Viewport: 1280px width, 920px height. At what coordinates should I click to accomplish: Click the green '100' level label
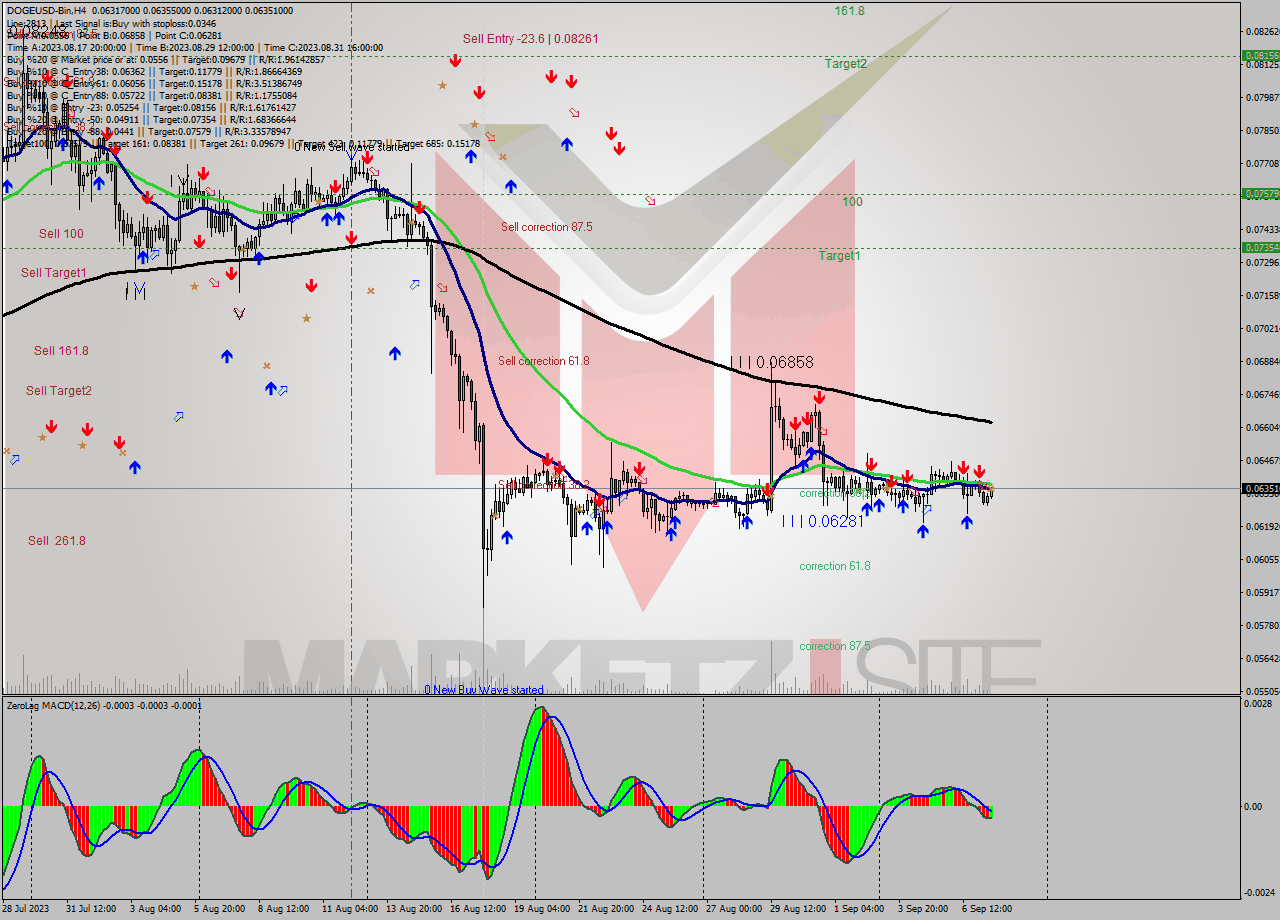click(852, 202)
